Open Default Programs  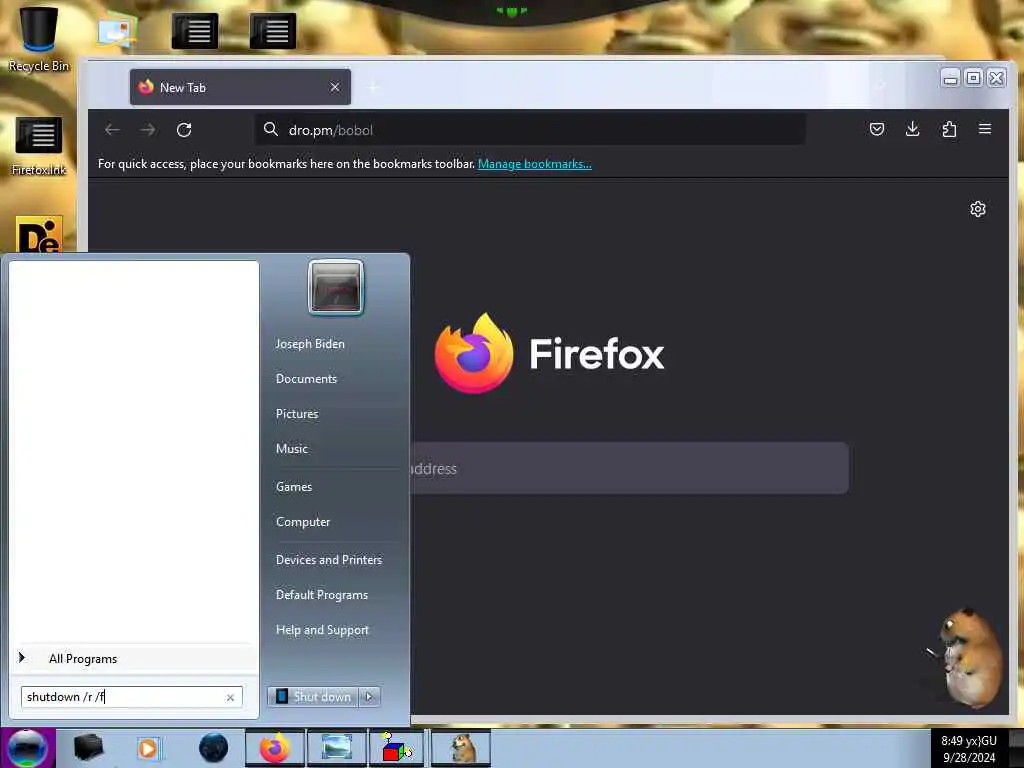[322, 595]
